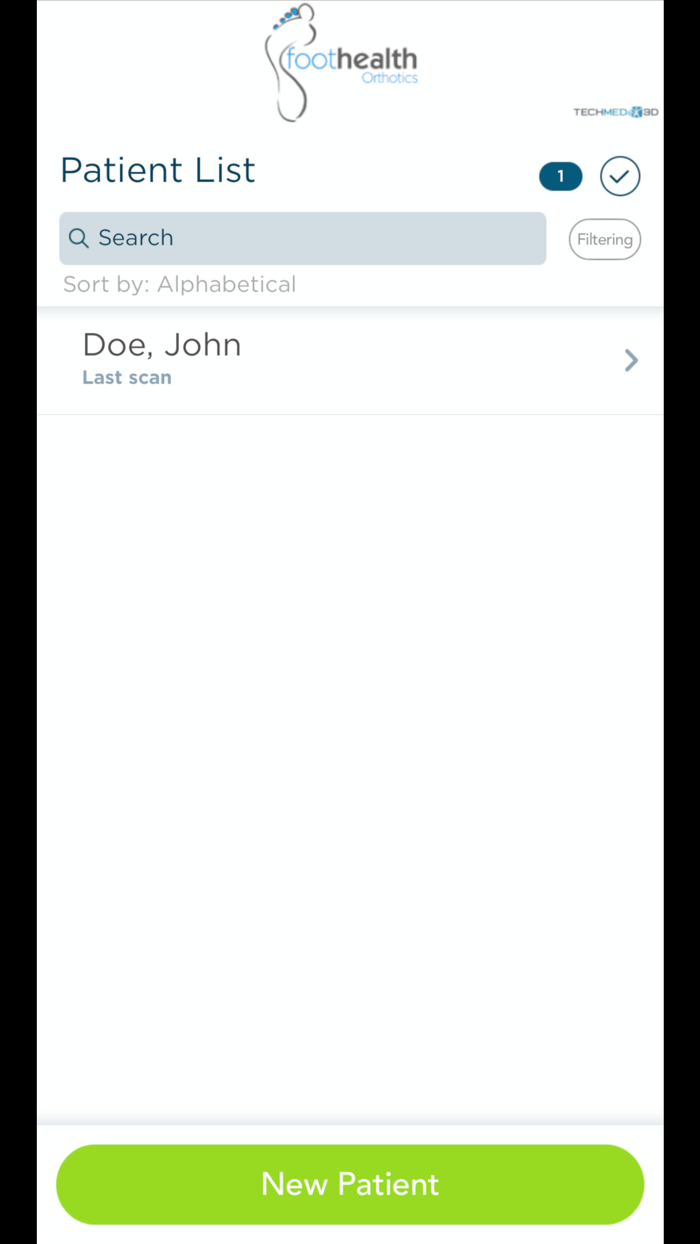Click the TechMed 3D logo
Viewport: 700px width, 1244px height.
pyautogui.click(x=615, y=112)
